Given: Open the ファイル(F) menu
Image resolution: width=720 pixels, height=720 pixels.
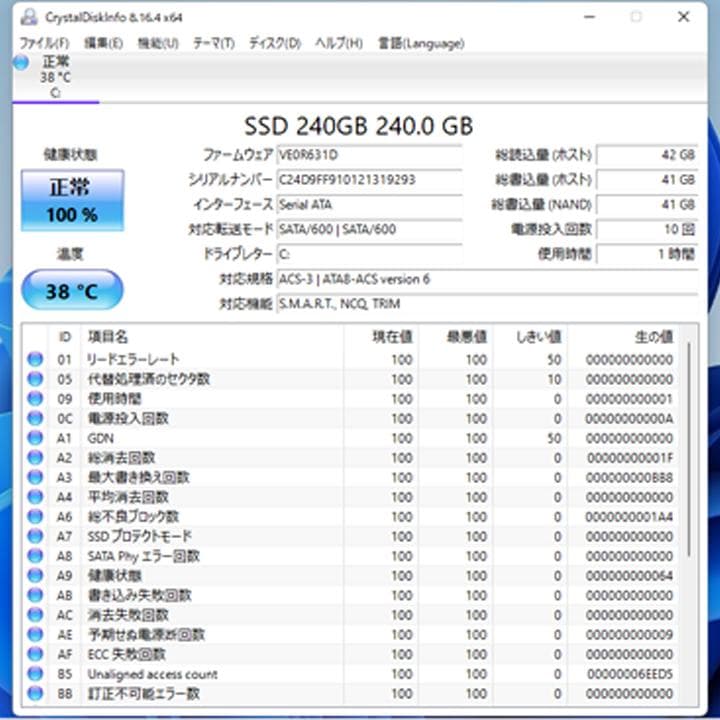Looking at the screenshot, I should coord(44,43).
